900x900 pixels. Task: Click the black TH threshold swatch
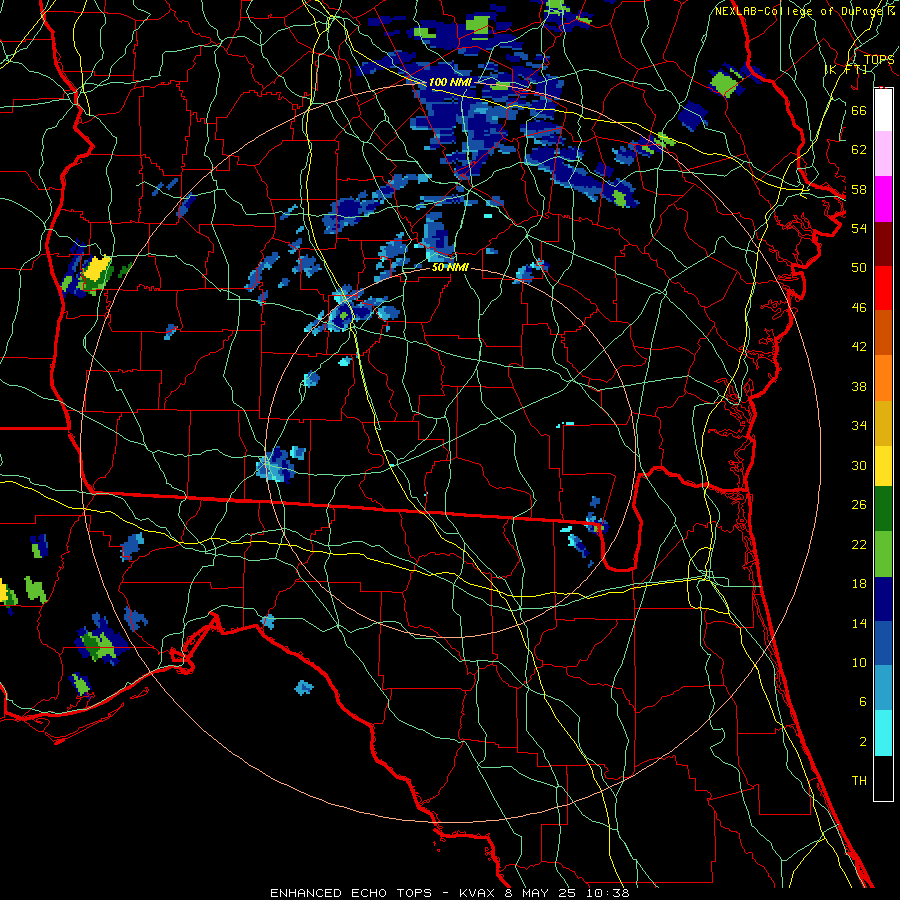point(883,778)
